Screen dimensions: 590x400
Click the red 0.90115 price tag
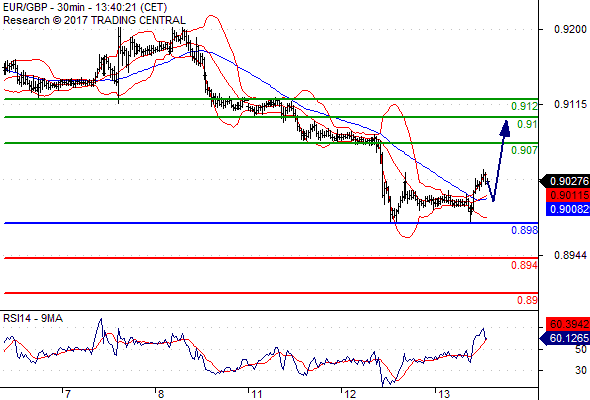568,195
